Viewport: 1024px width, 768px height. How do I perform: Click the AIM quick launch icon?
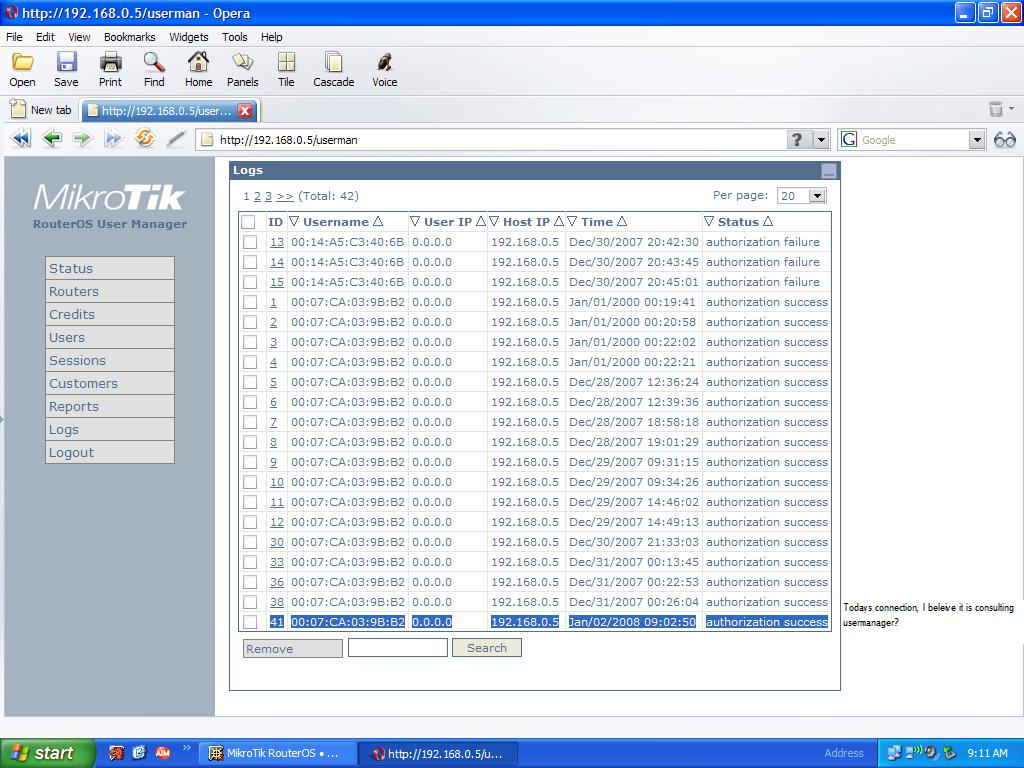(x=162, y=753)
